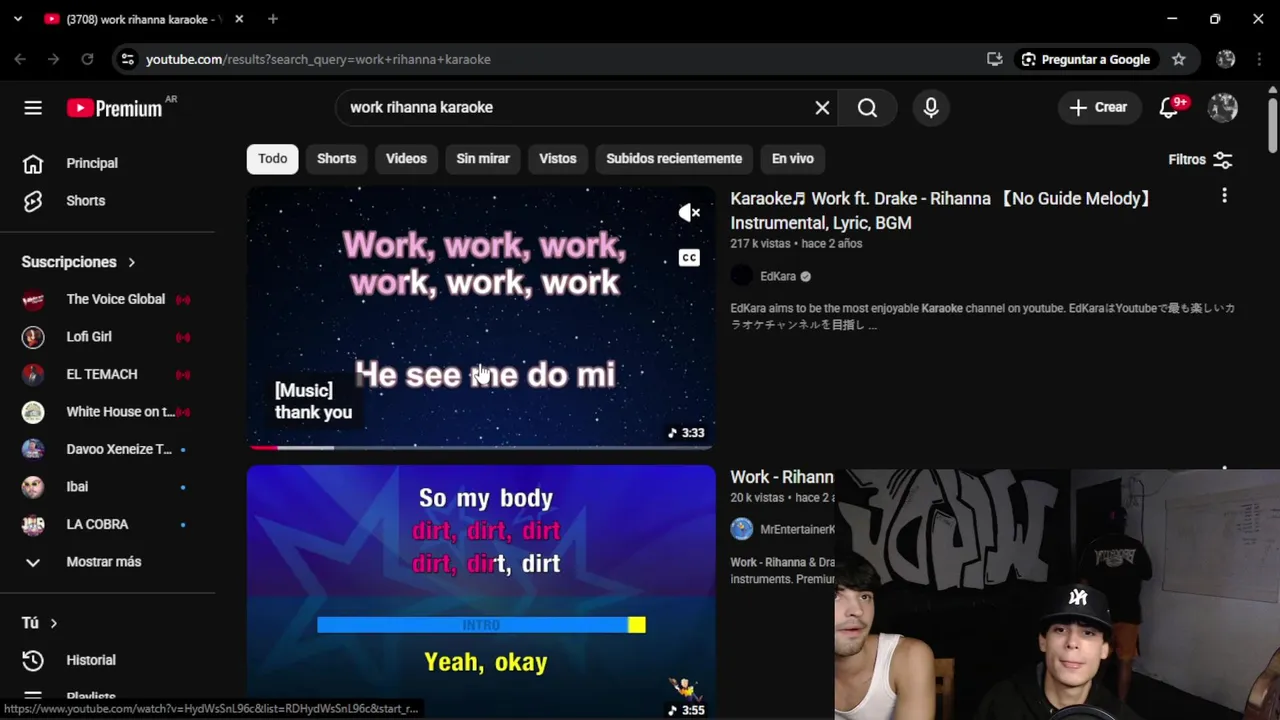Open the Crear button

tap(1098, 108)
